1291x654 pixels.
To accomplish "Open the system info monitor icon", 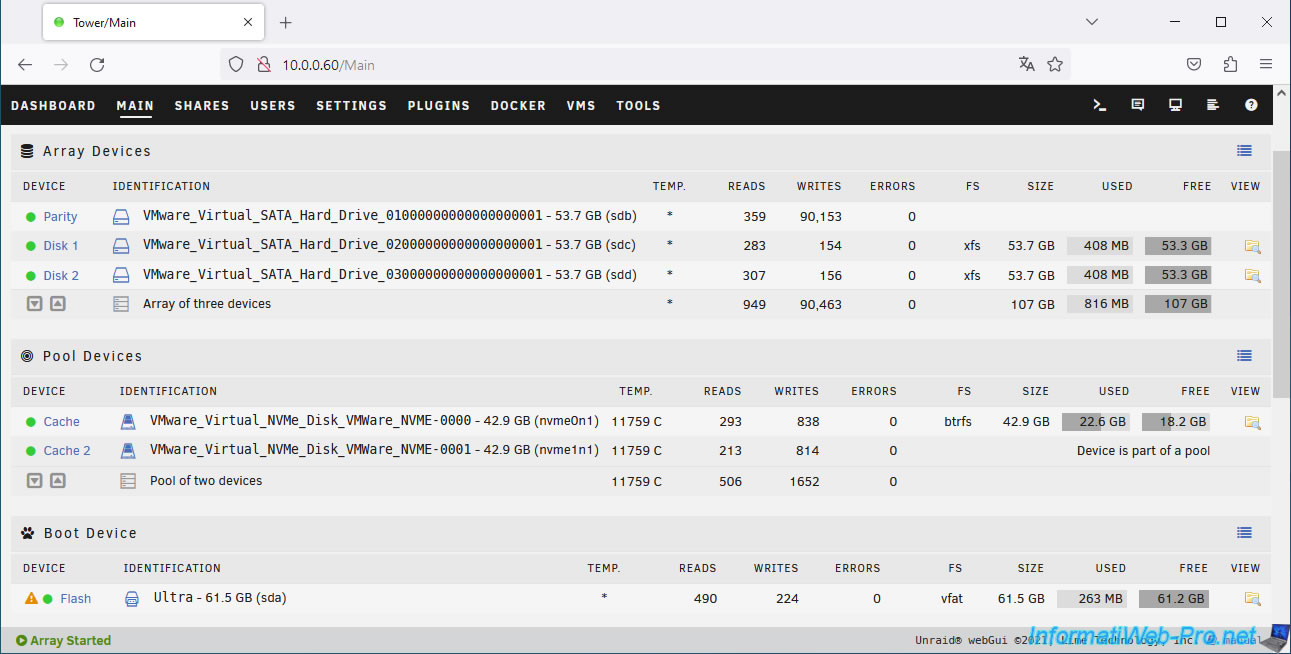I will point(1175,105).
